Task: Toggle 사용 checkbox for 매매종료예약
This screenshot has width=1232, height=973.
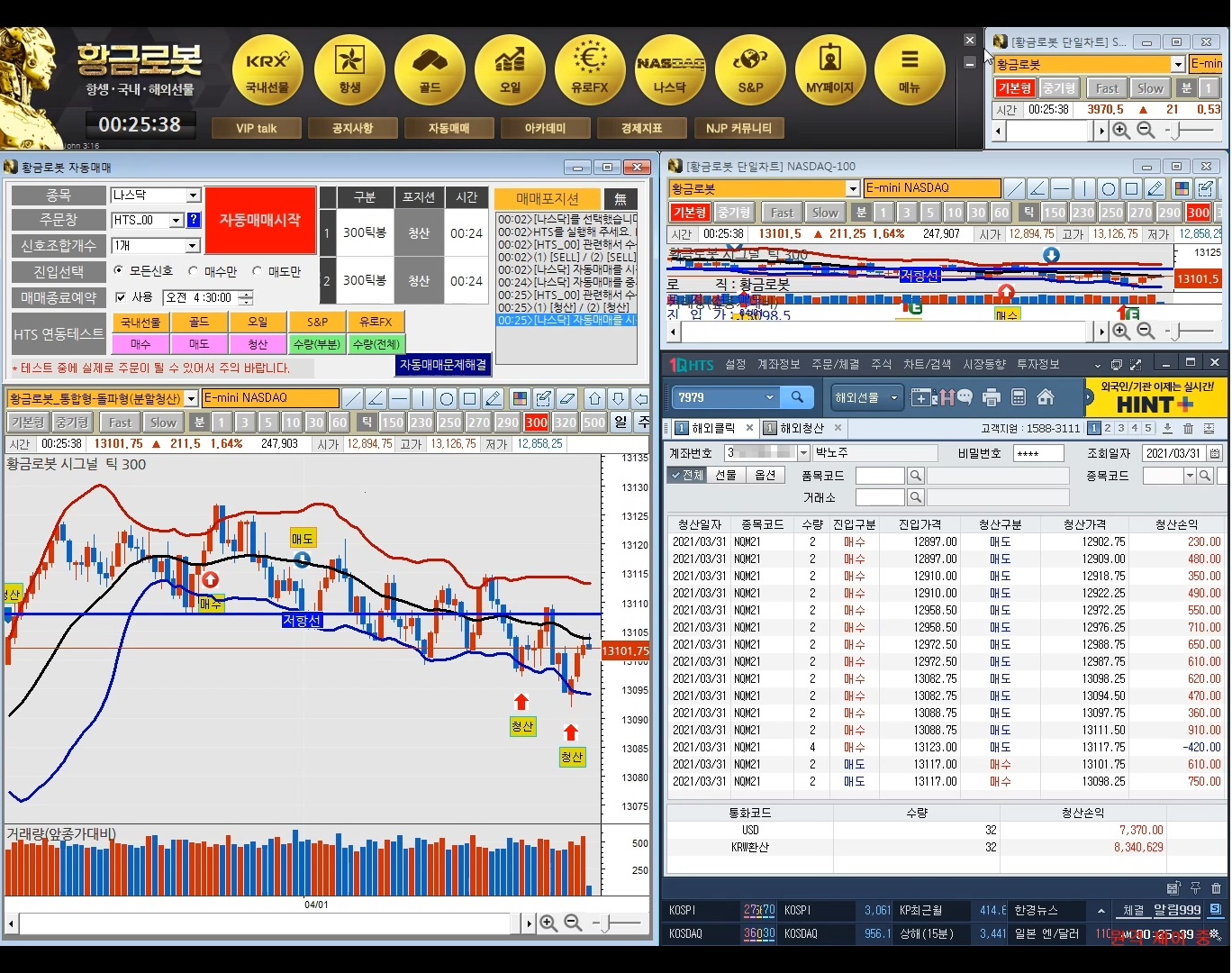Action: click(121, 296)
